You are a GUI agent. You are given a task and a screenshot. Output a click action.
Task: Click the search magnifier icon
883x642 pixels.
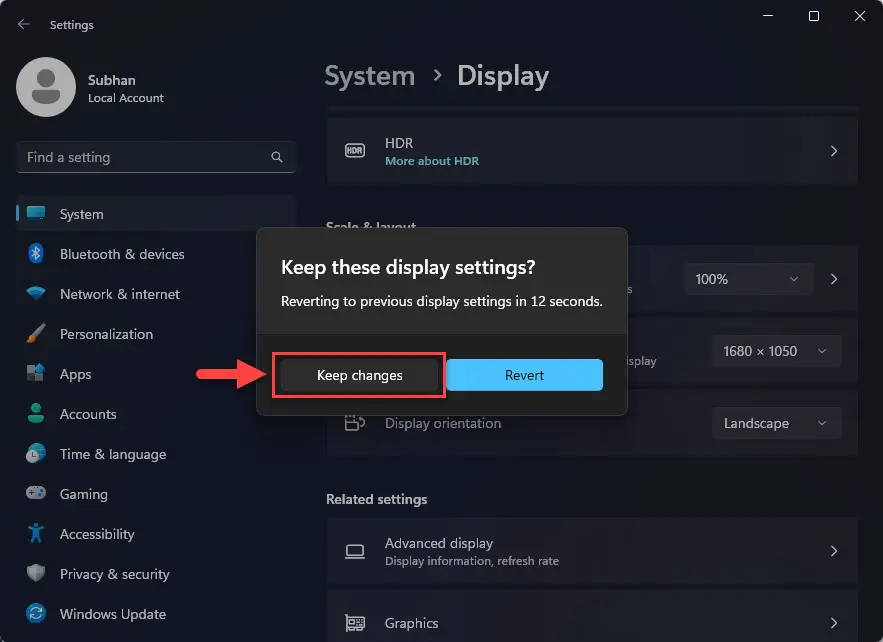click(x=277, y=157)
